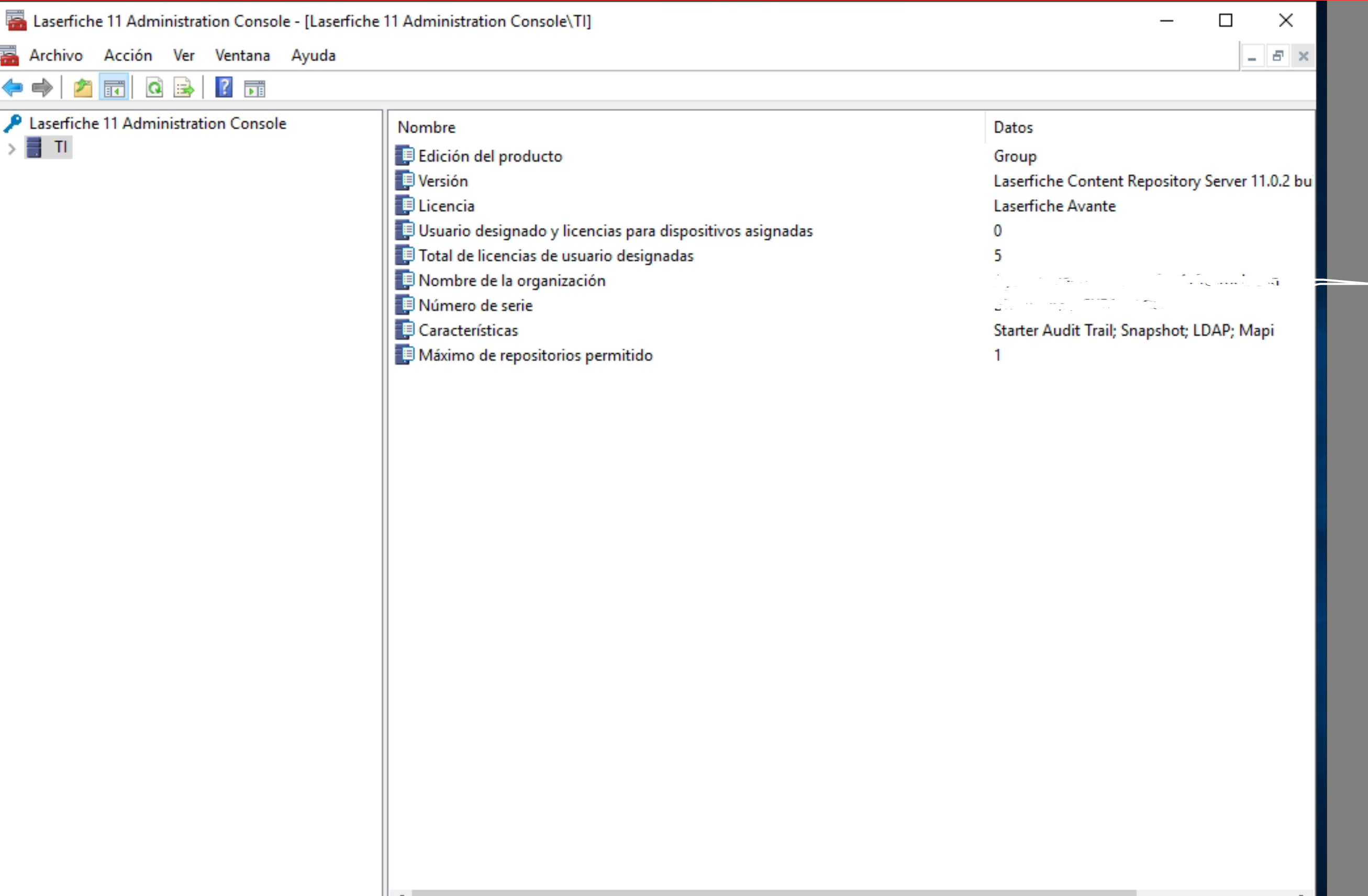The width and height of the screenshot is (1368, 896).
Task: Click Laserfiche Content Repository Server version value
Action: tap(1152, 181)
